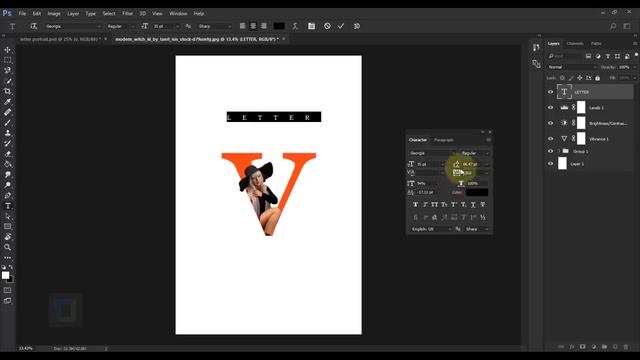640x360 pixels.
Task: Open layer blend mode Normal dropdown
Action: [x=572, y=67]
